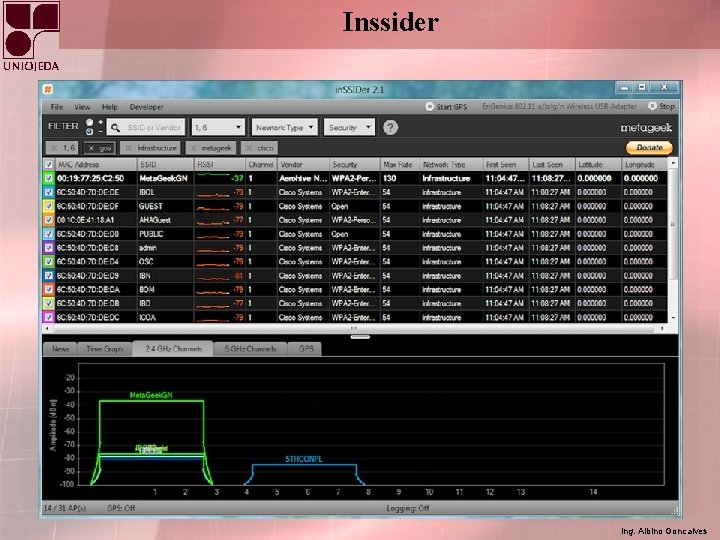This screenshot has height=540, width=720.
Task: Open the Network Type dropdown
Action: point(284,127)
